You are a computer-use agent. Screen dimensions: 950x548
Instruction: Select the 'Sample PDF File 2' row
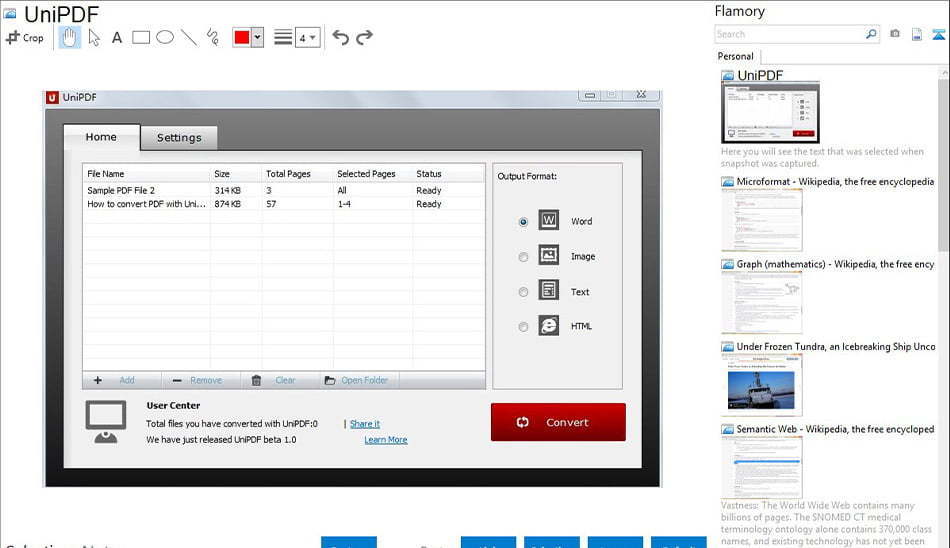(x=284, y=190)
